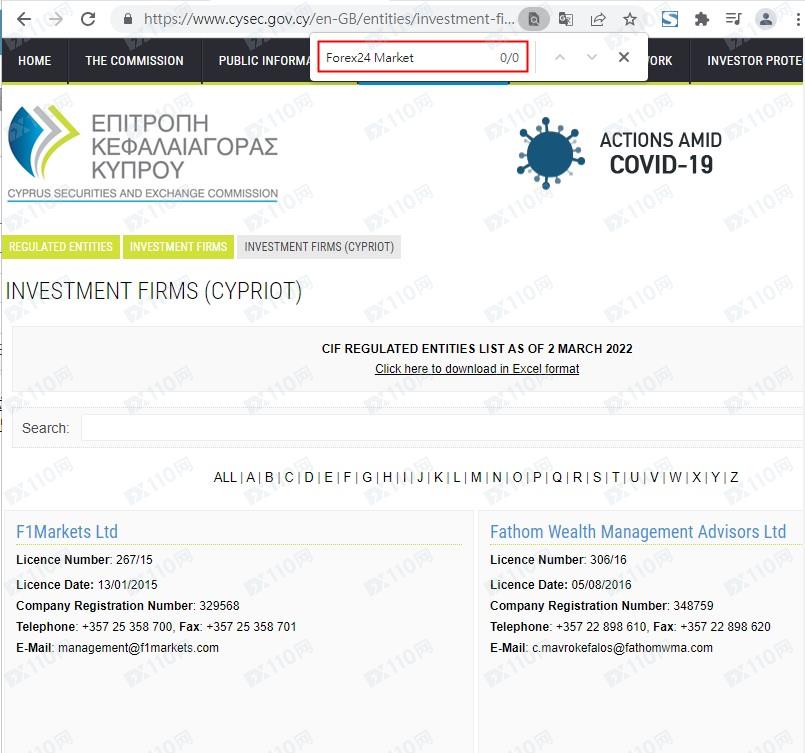Open the HOME menu item

click(x=34, y=61)
